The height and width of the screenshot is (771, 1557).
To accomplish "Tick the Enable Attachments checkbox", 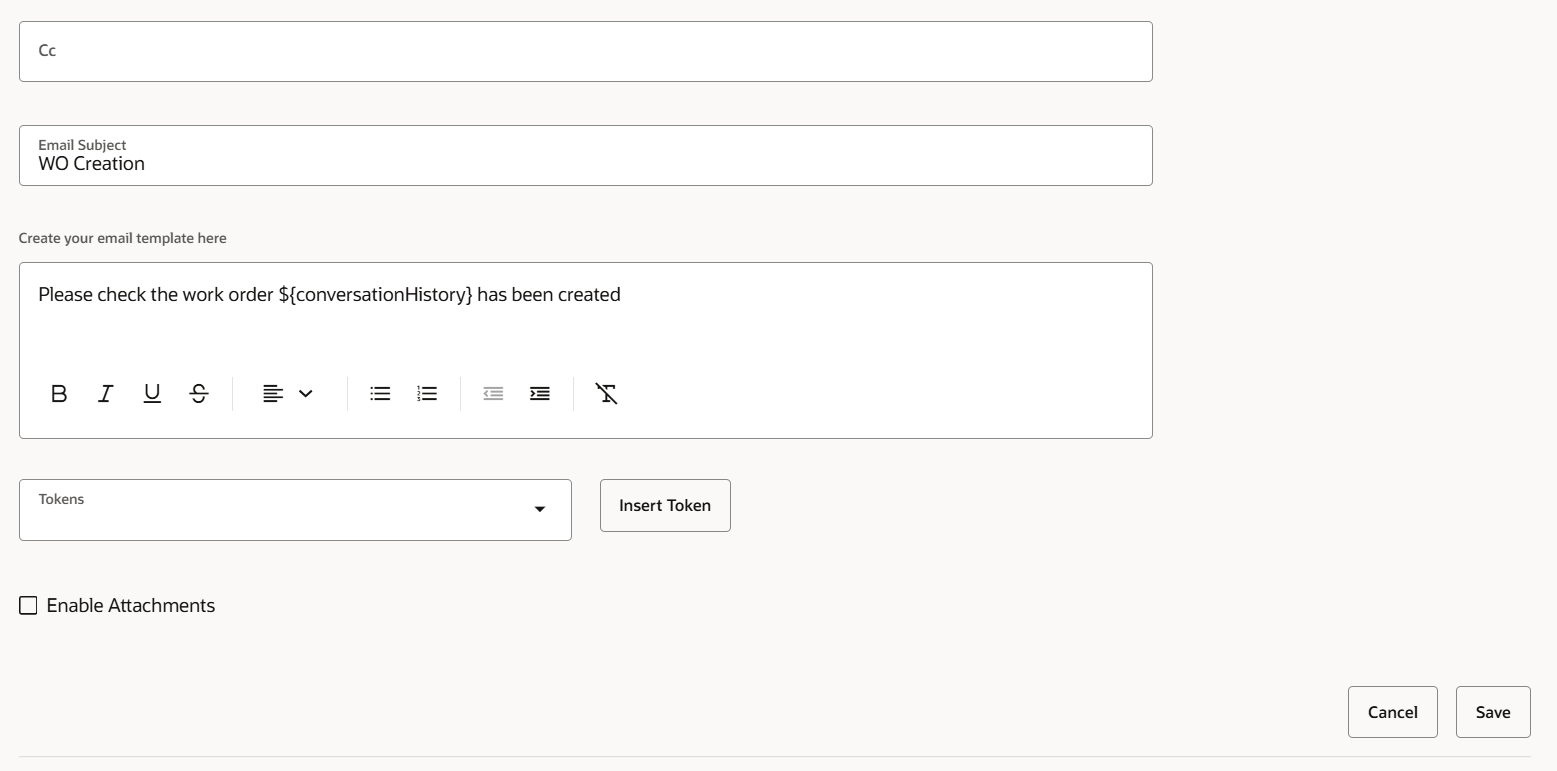I will [x=28, y=606].
